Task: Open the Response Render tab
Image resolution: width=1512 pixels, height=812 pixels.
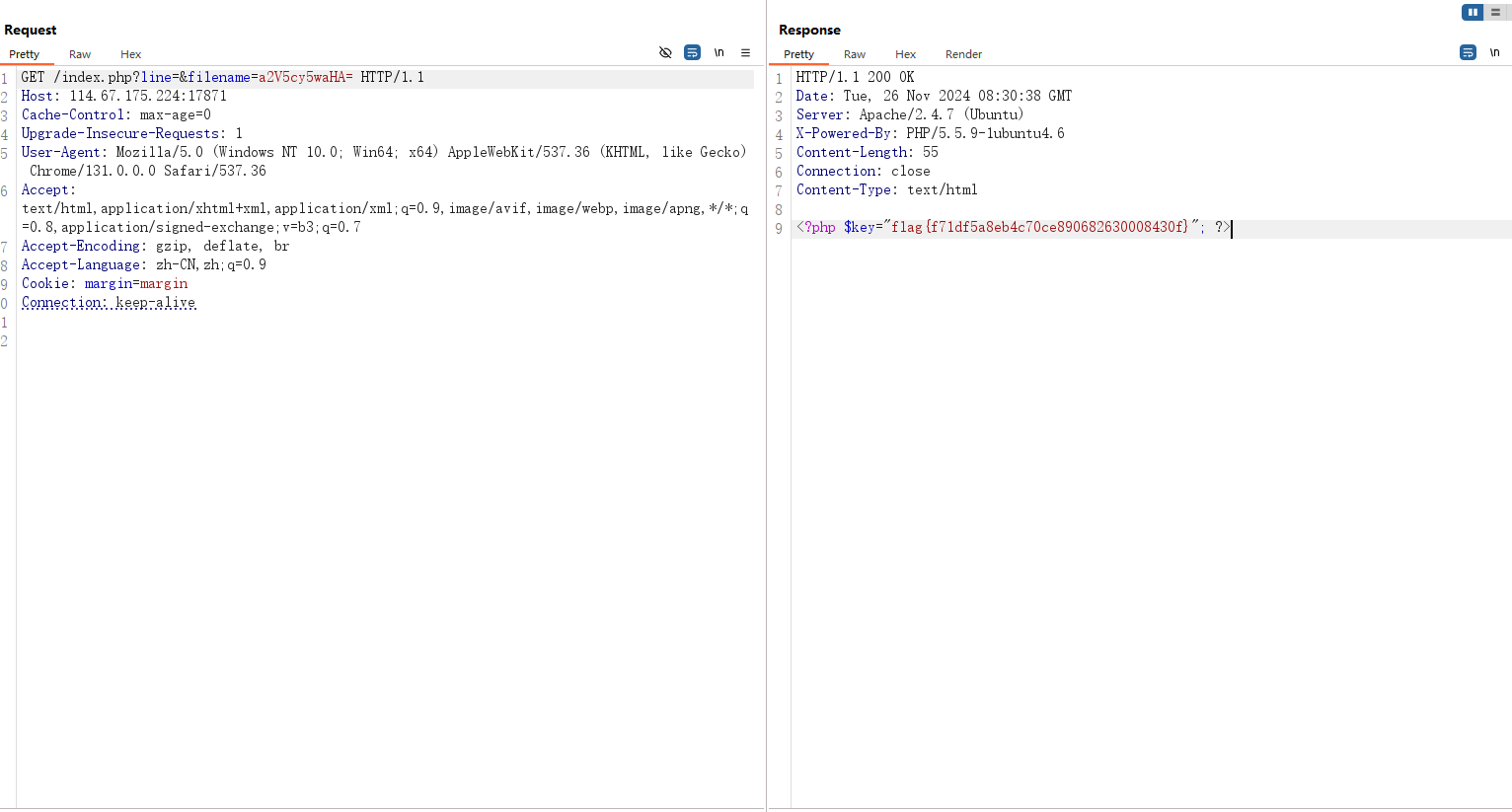Action: coord(963,54)
